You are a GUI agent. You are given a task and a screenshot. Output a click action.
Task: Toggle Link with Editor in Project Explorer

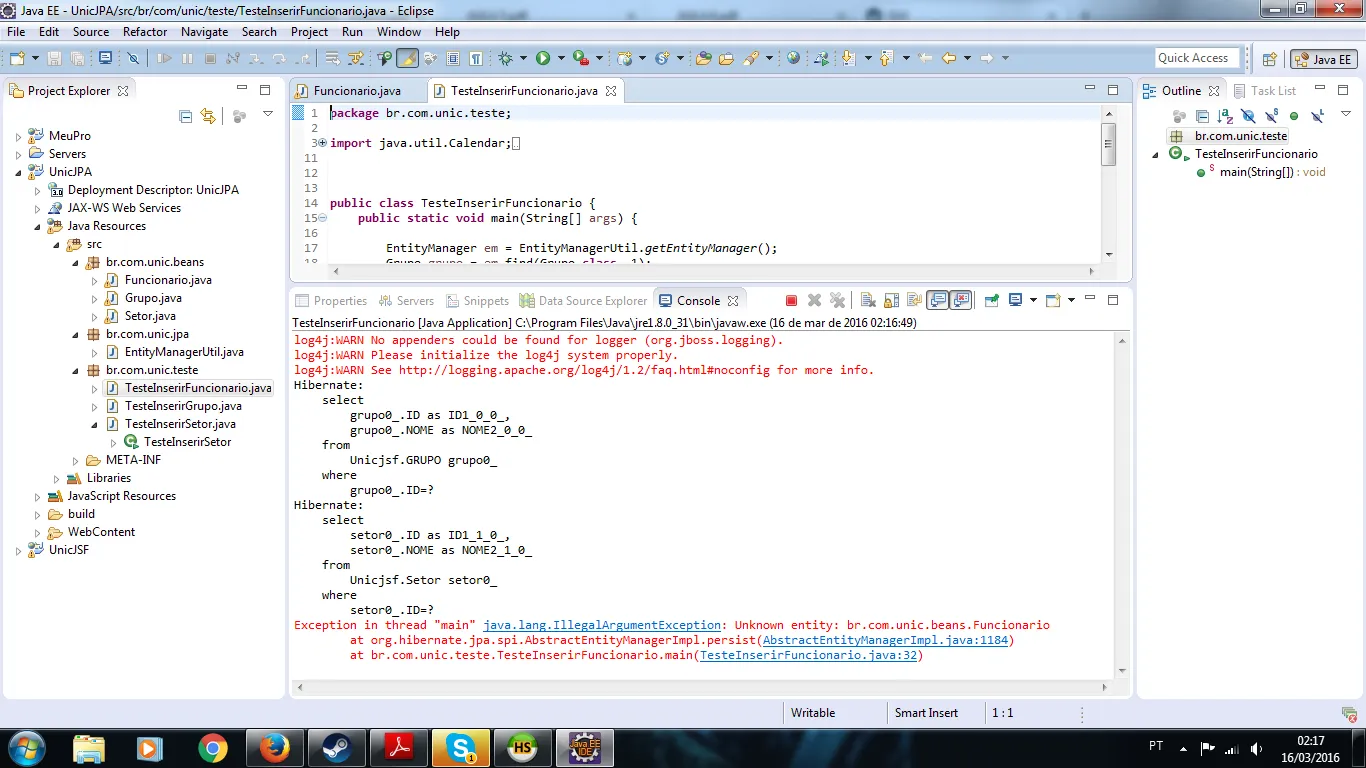pyautogui.click(x=208, y=116)
